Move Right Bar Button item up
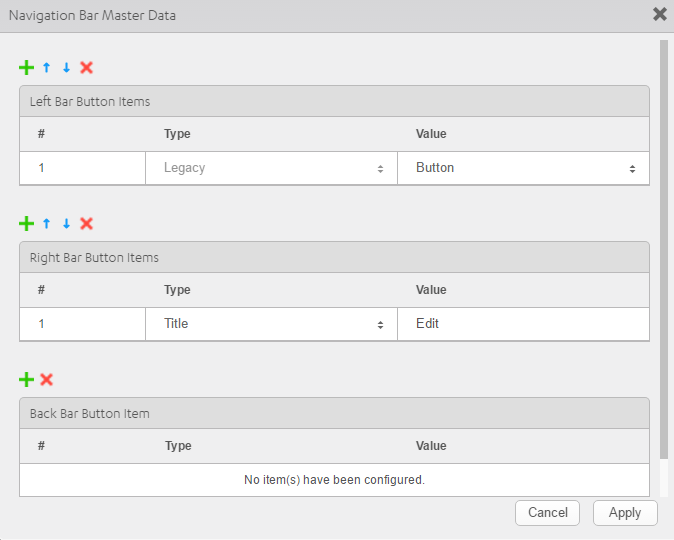This screenshot has height=540, width=674. [46, 224]
